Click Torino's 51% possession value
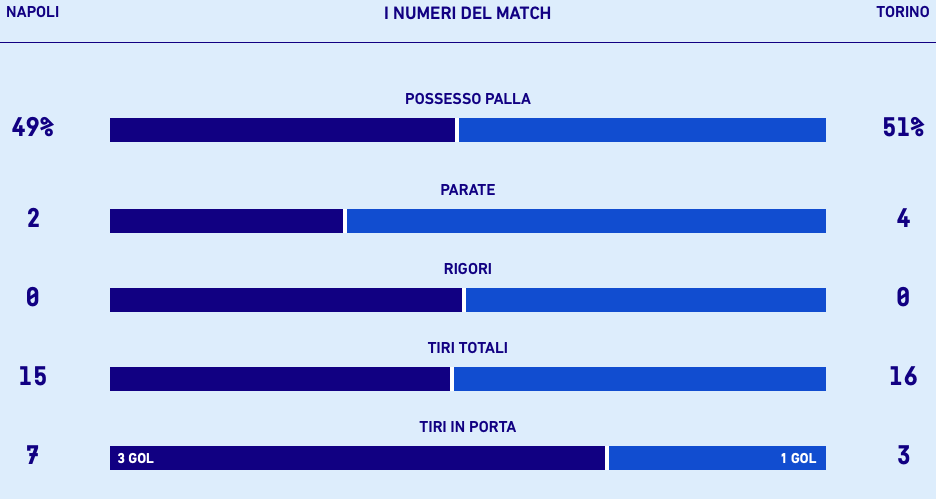Screen dimensions: 936x499 (903, 128)
